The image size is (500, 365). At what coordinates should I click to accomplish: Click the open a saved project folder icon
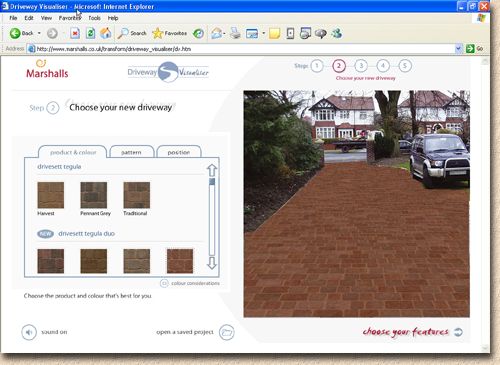click(227, 332)
